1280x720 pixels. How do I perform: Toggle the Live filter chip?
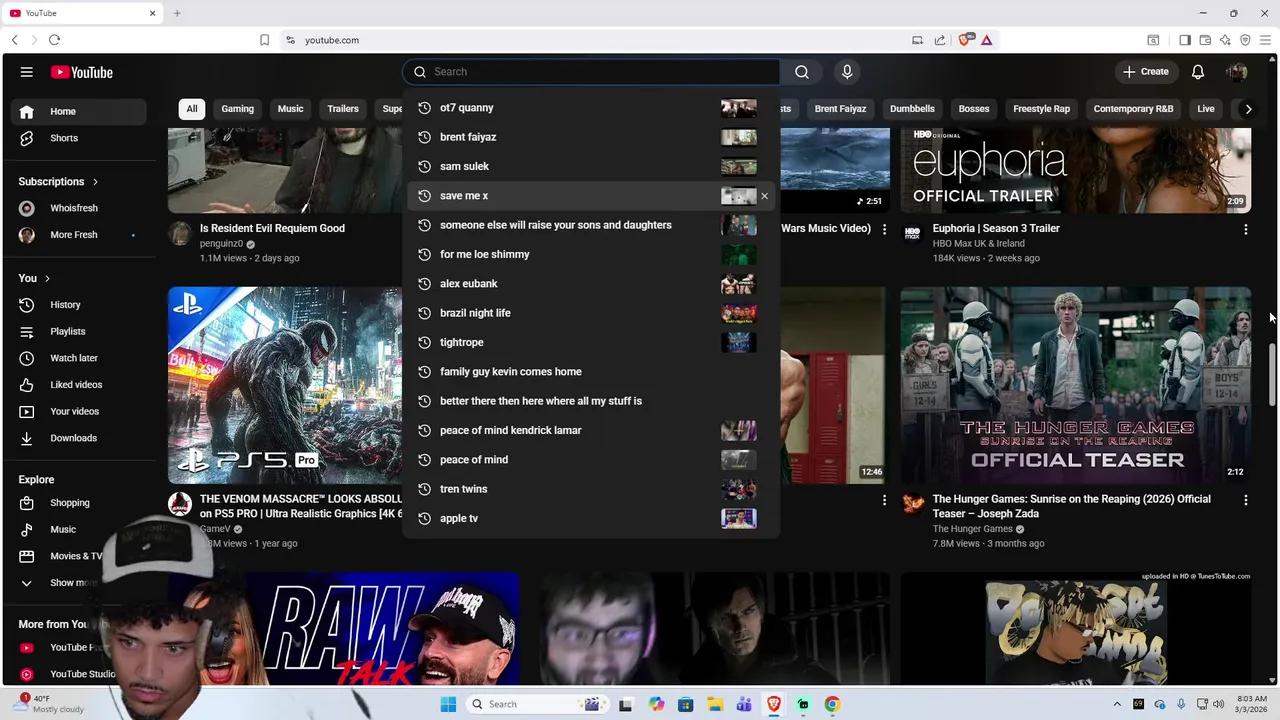click(1205, 108)
